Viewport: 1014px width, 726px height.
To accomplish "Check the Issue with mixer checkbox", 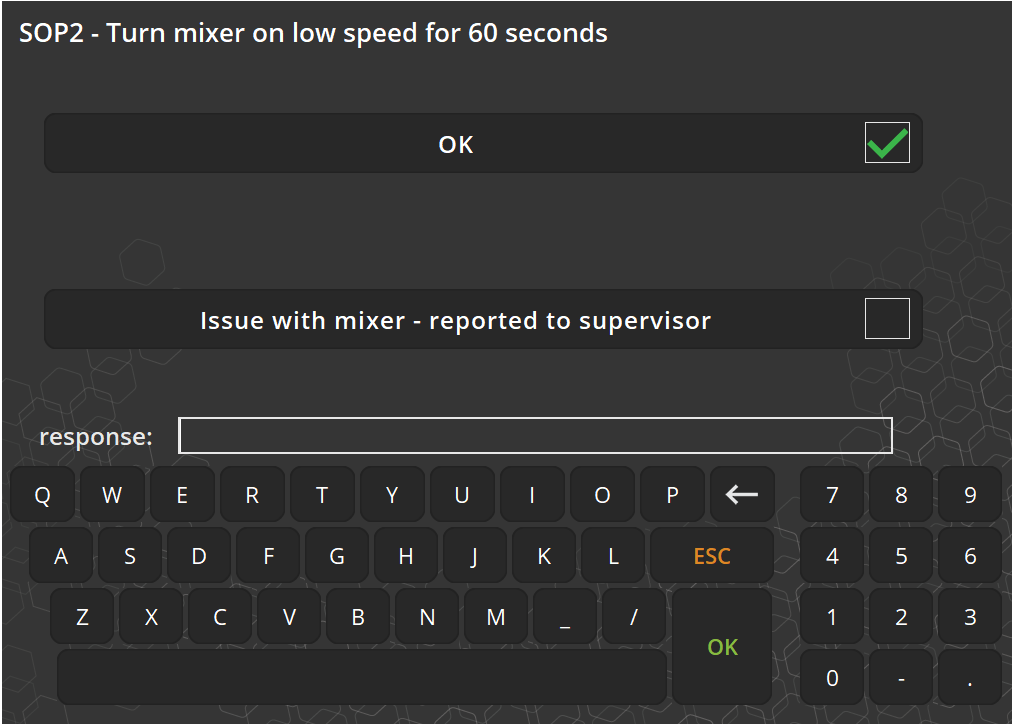I will [887, 319].
